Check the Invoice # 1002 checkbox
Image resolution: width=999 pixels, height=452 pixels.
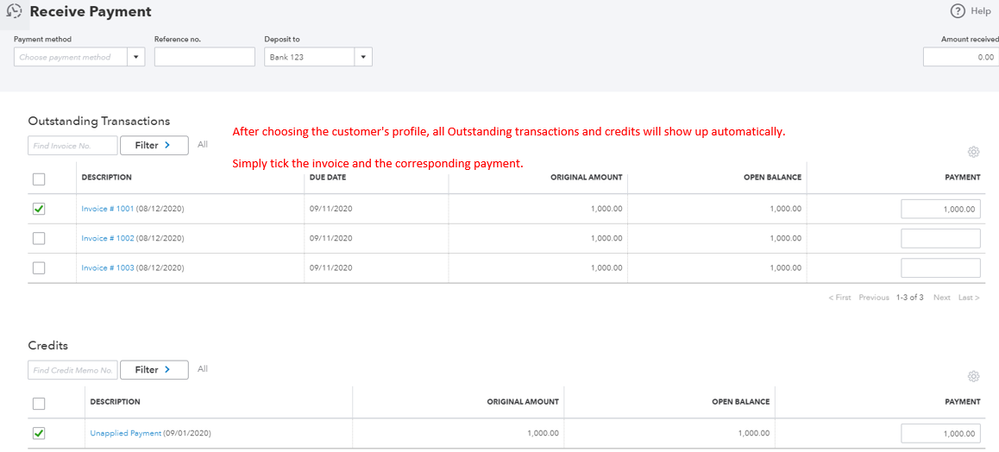coord(39,238)
